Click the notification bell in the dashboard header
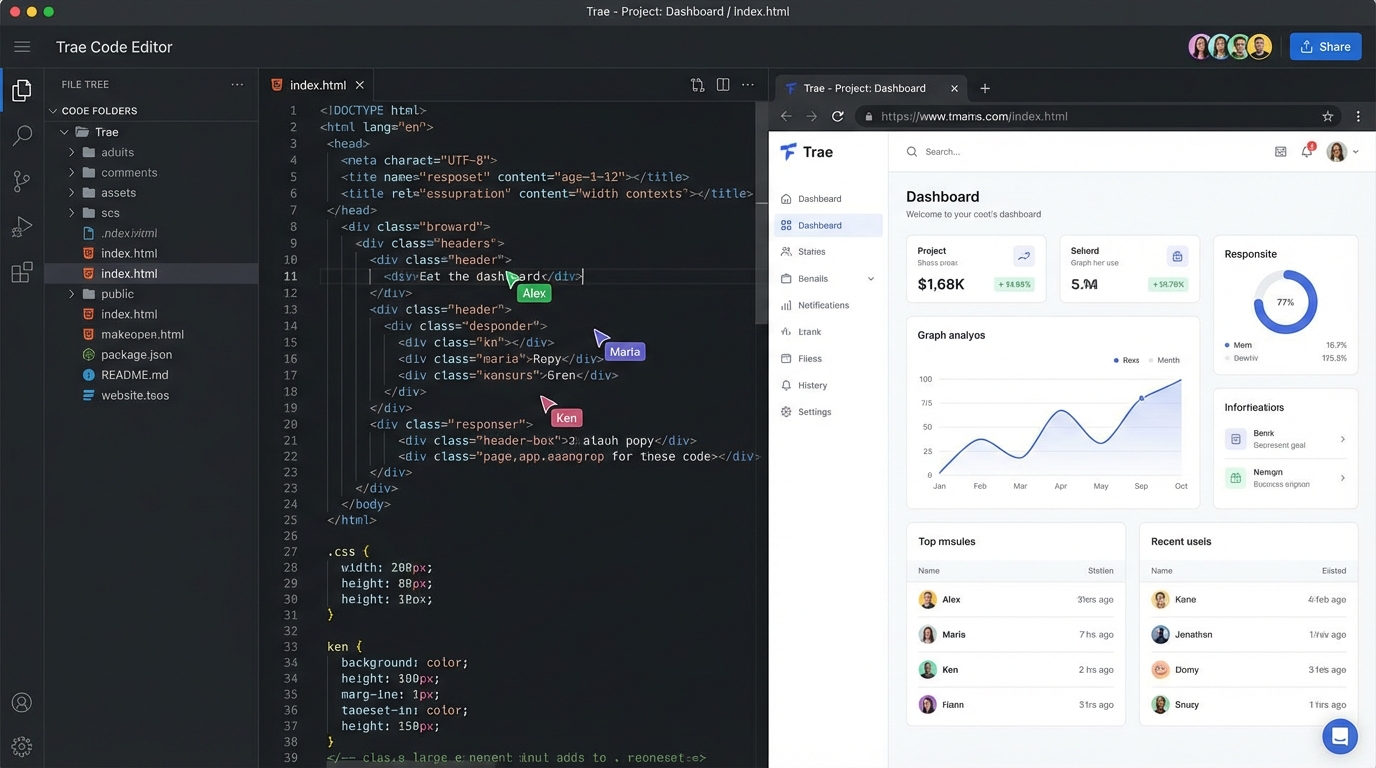The height and width of the screenshot is (768, 1376). pos(1308,151)
